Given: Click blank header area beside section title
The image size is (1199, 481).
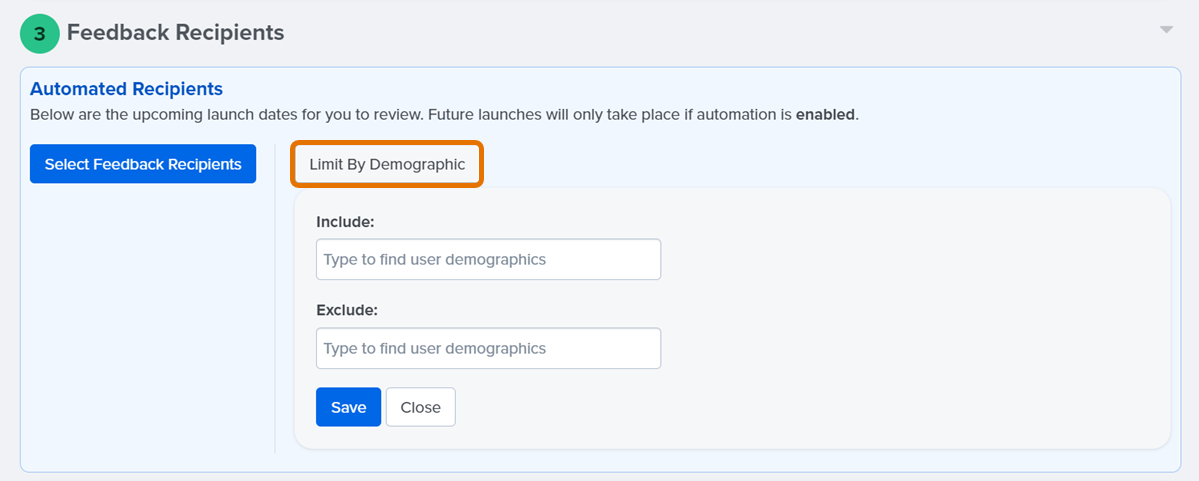Looking at the screenshot, I should pos(719,33).
